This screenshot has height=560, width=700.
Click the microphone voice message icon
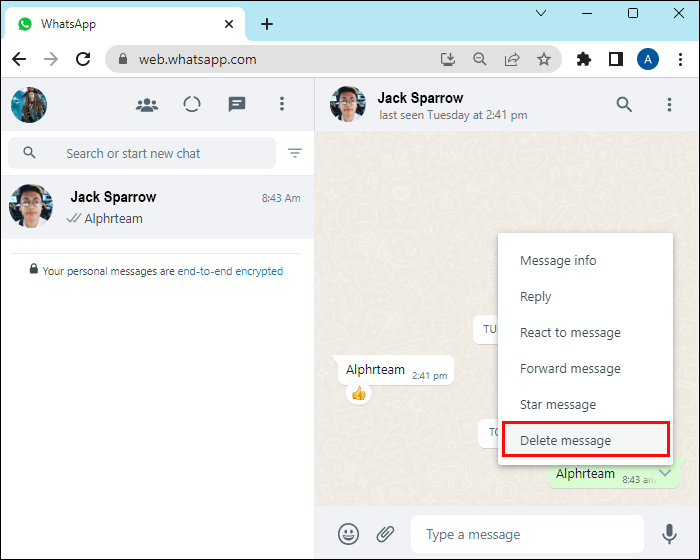669,534
